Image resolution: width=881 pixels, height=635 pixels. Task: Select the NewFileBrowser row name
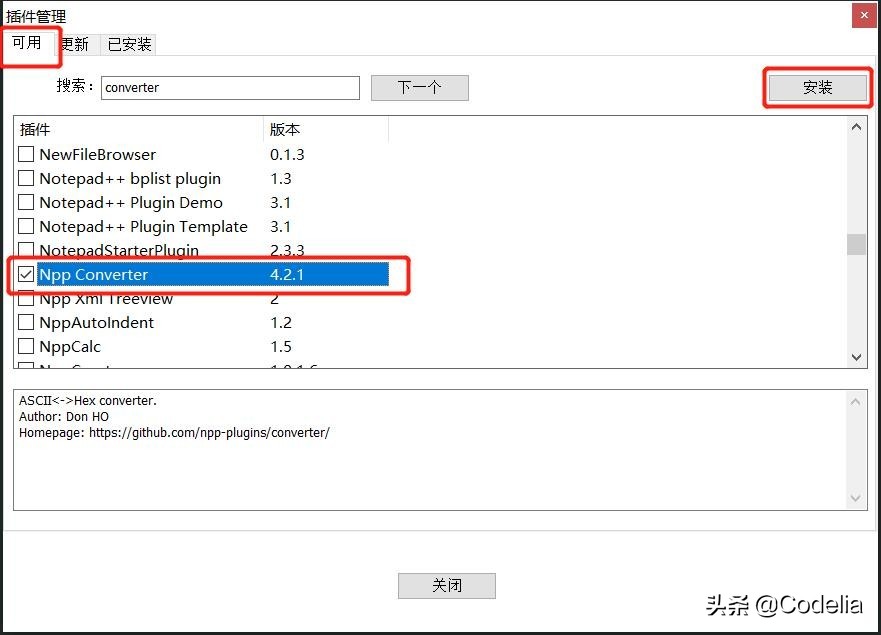[98, 155]
